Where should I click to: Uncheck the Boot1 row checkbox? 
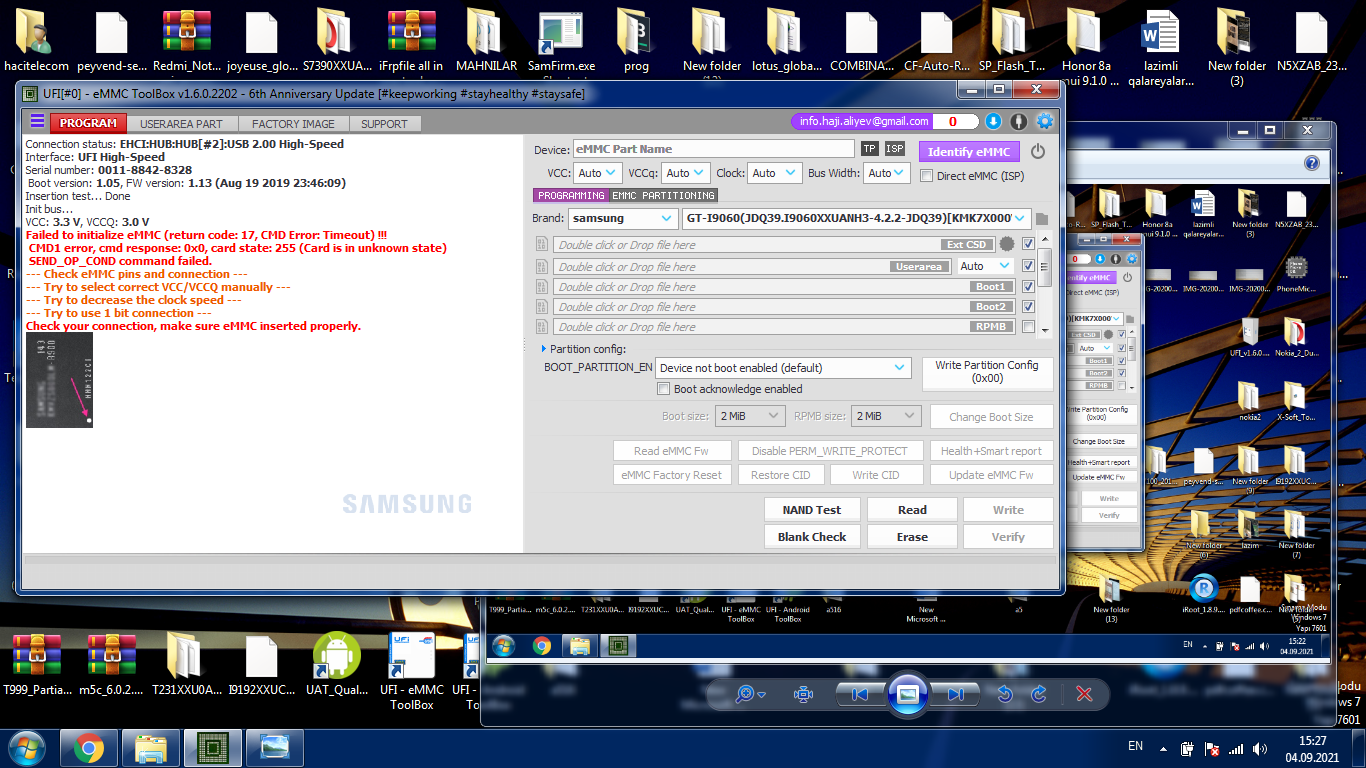click(1028, 287)
